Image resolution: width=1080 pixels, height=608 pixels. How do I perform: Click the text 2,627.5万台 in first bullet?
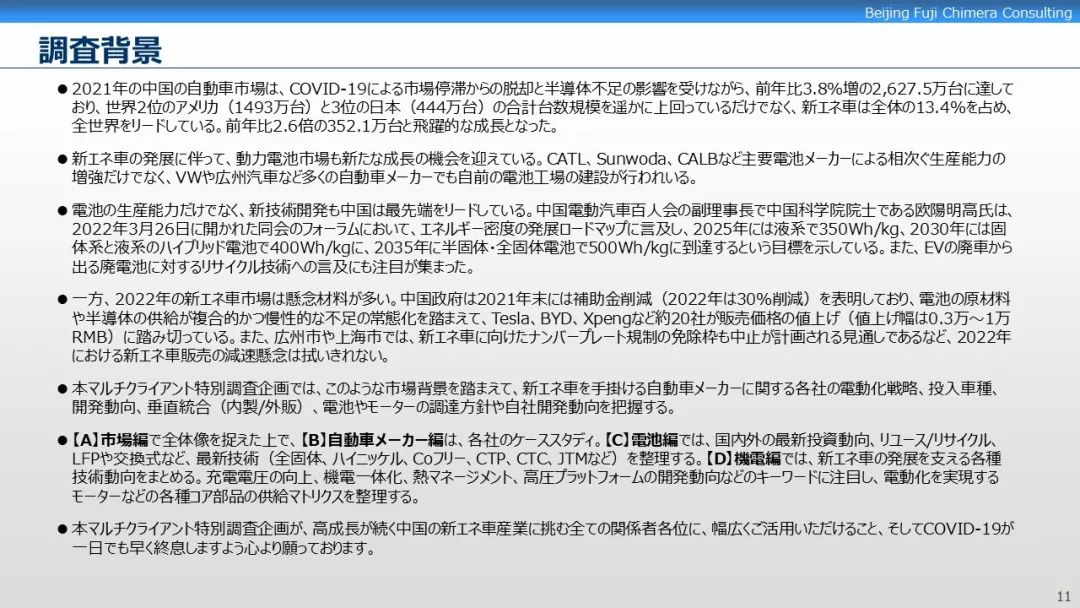pyautogui.click(x=917, y=89)
